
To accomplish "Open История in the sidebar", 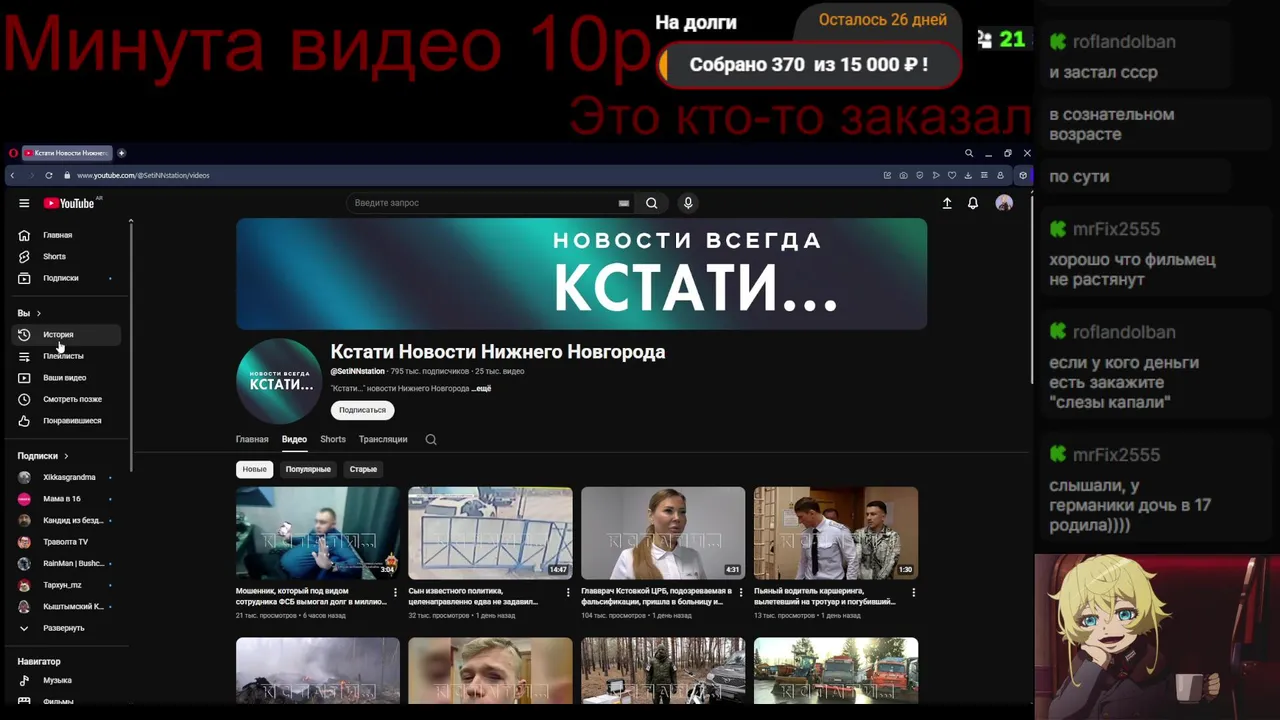I will coord(68,334).
